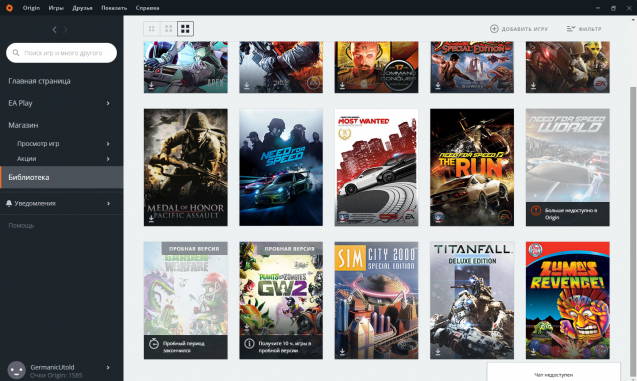
Task: Click the Добавить игру button
Action: pyautogui.click(x=519, y=29)
